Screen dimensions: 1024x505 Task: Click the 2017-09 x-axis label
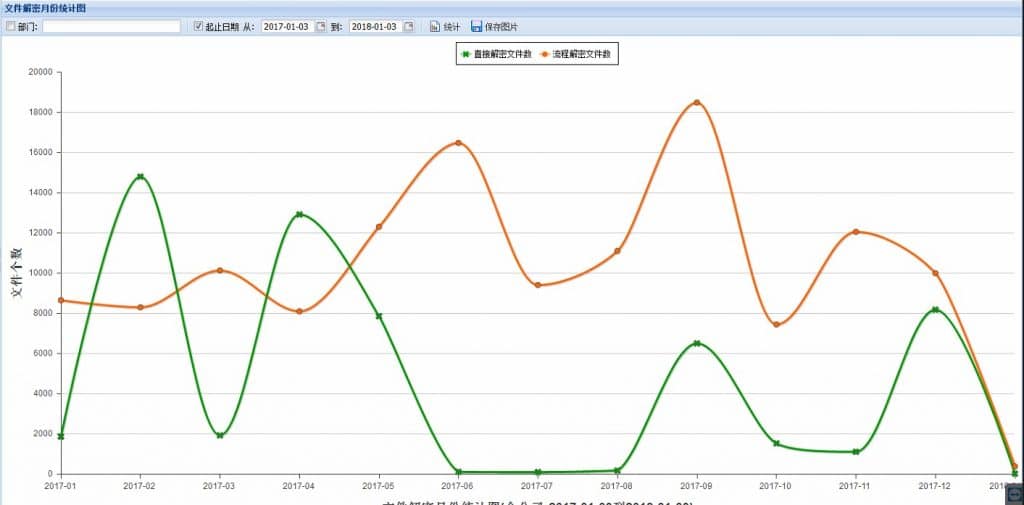click(x=697, y=486)
